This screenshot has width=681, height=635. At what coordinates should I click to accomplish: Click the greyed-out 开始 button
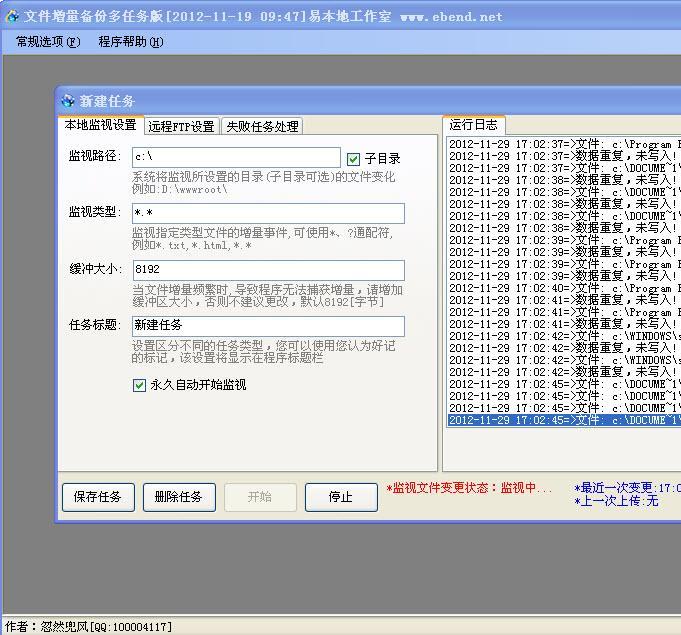click(x=260, y=497)
